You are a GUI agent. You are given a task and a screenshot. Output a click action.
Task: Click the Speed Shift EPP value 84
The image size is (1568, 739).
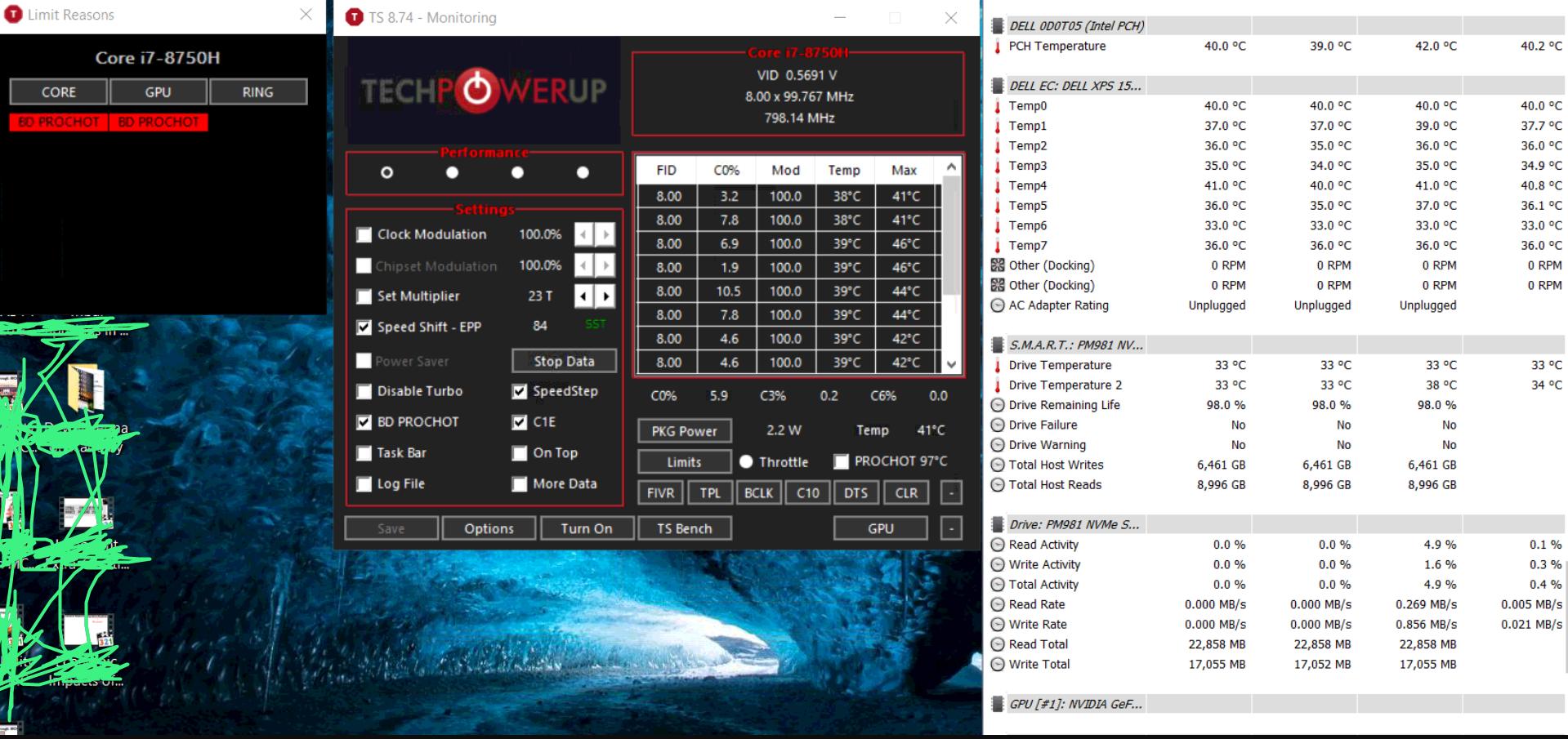coord(540,326)
